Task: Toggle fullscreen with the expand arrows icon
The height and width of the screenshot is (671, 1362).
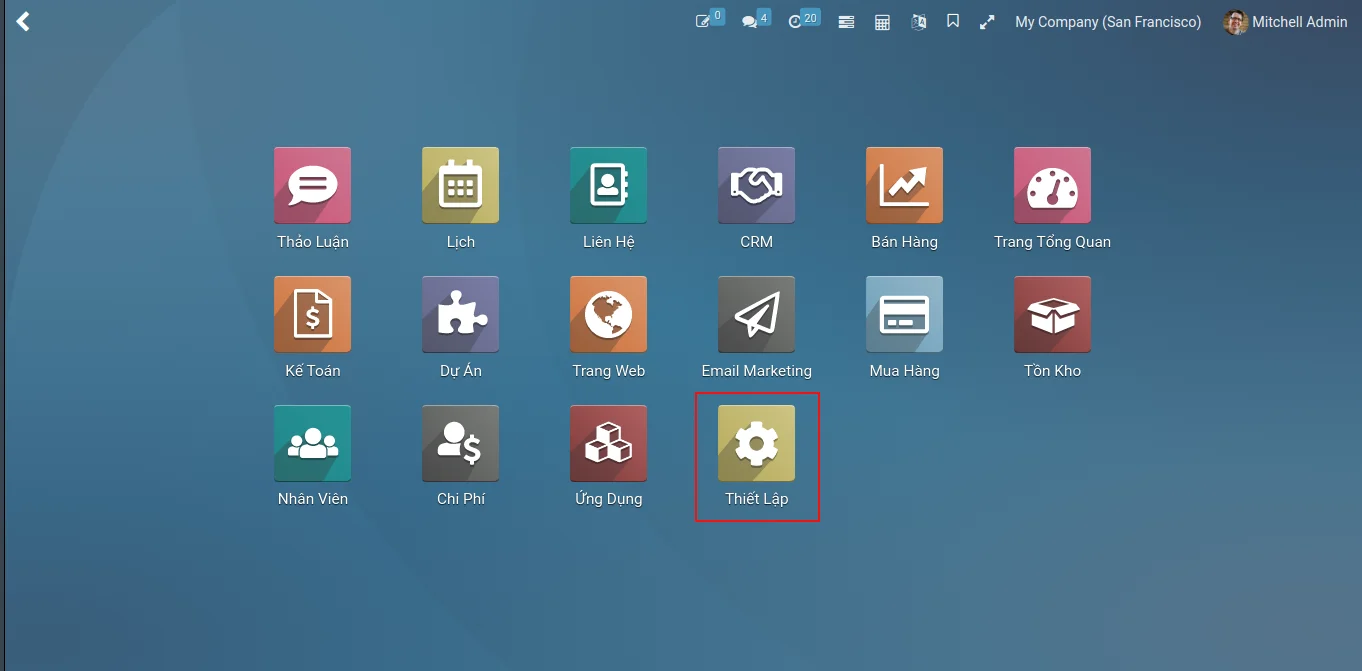Action: pos(987,21)
